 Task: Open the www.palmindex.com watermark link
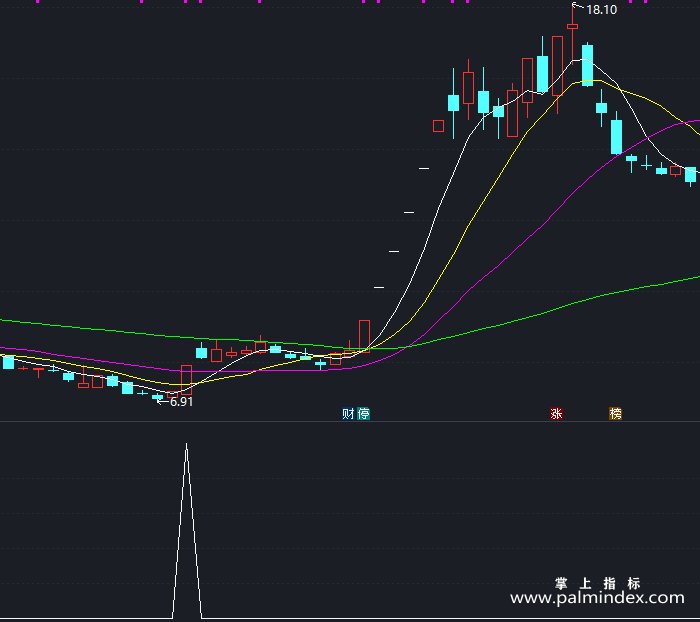coord(597,598)
